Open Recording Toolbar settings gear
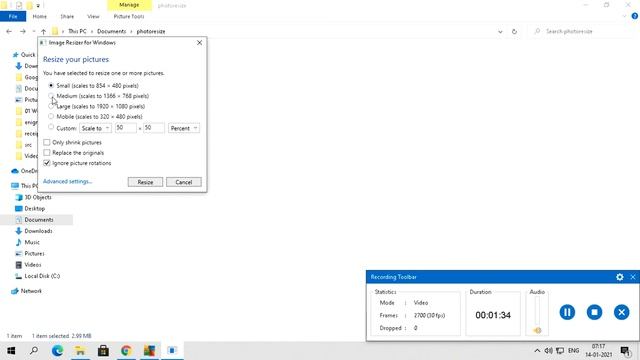Image resolution: width=640 pixels, height=360 pixels. tap(620, 277)
